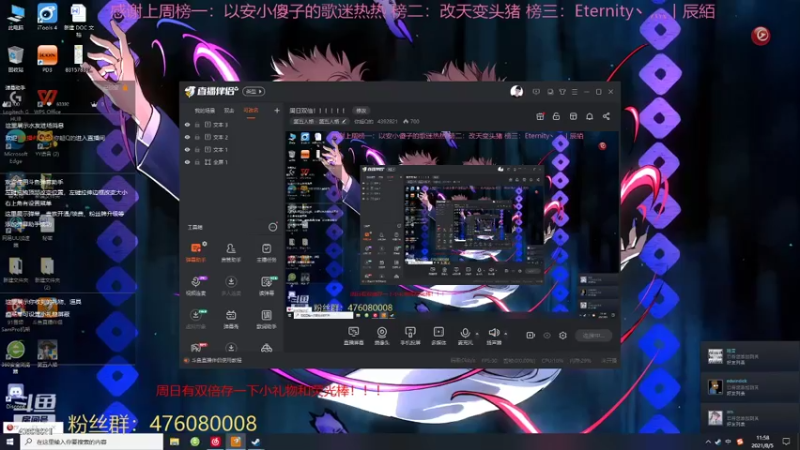Expand the speaker options arrow
This screenshot has height=450, width=800.
click(x=506, y=334)
